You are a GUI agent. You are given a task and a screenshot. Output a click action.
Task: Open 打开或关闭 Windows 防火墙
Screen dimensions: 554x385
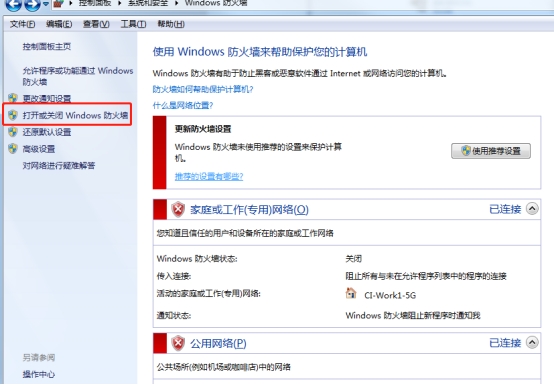[75, 115]
